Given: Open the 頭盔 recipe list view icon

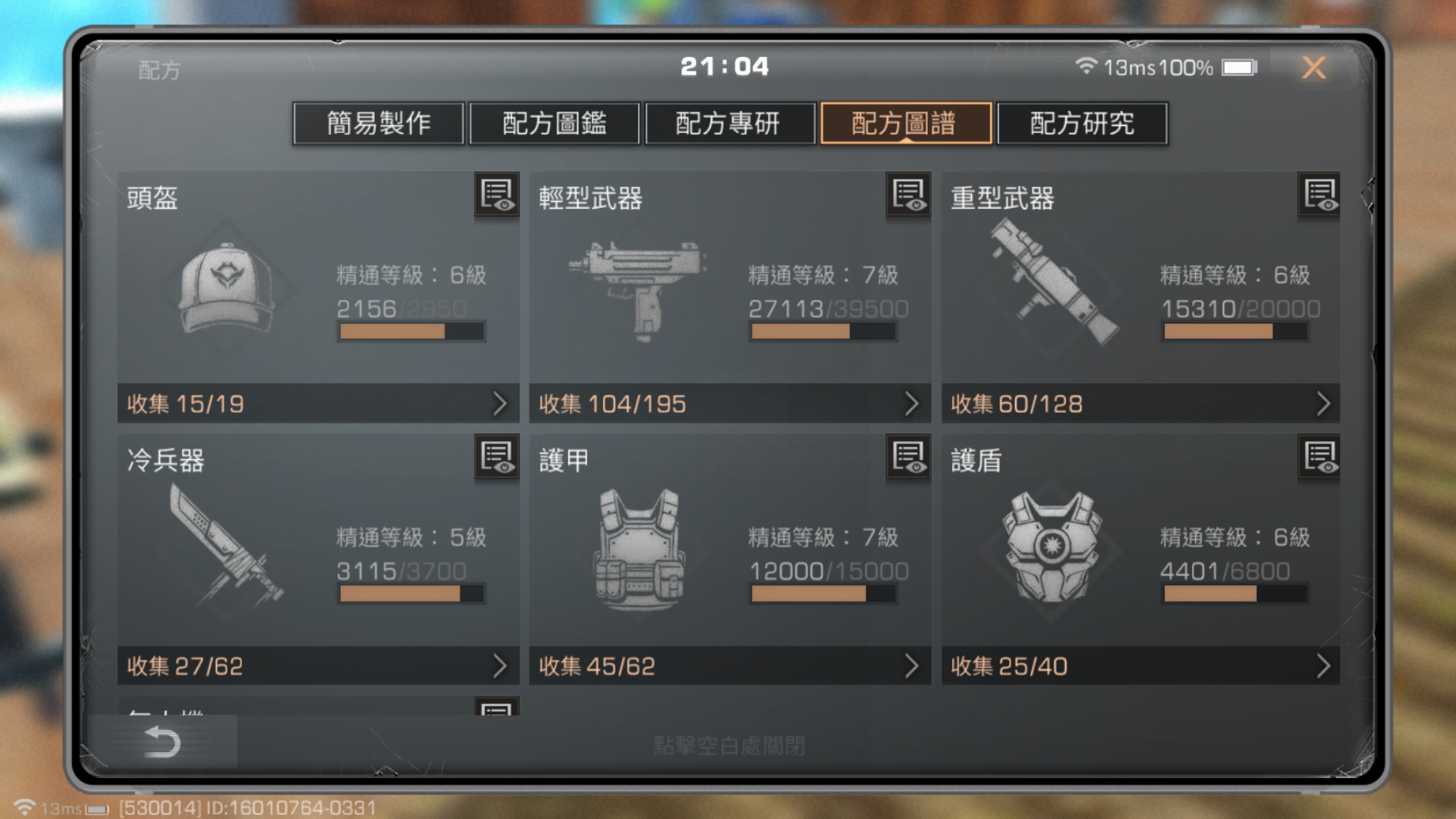Looking at the screenshot, I should 497,195.
